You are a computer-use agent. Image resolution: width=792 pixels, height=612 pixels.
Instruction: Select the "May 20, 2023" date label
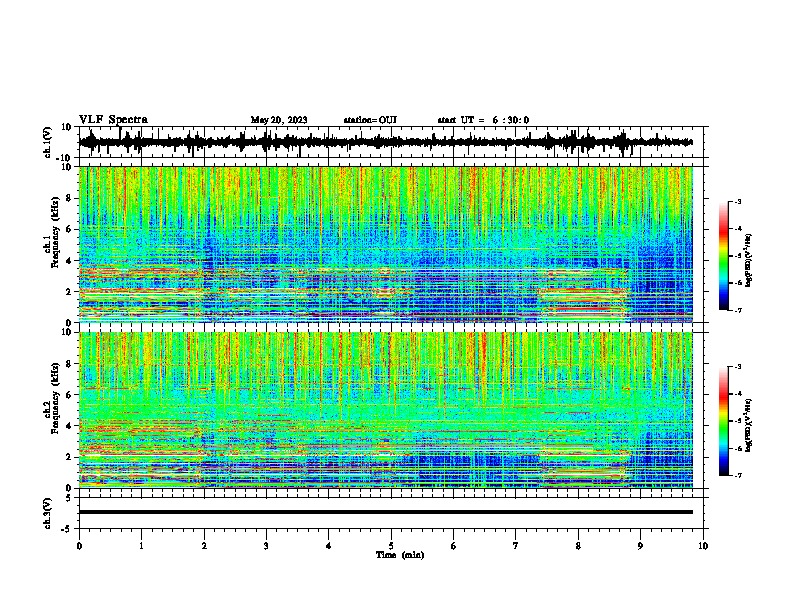click(279, 120)
